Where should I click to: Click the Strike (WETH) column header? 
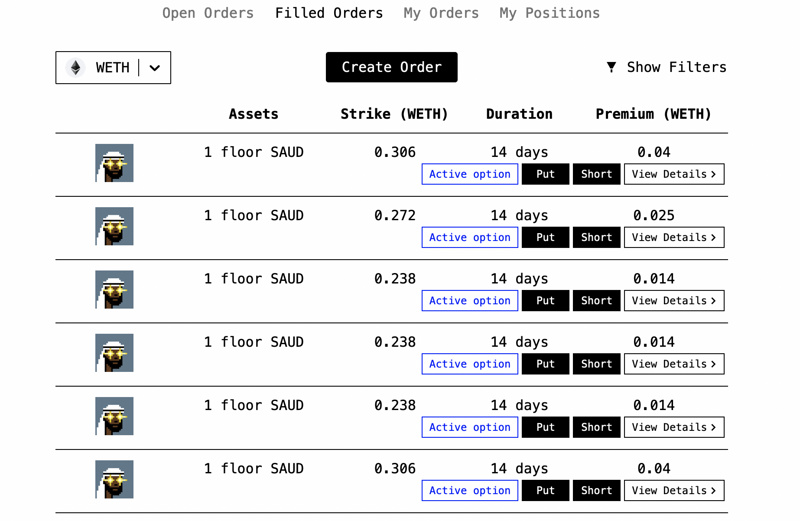coord(394,114)
